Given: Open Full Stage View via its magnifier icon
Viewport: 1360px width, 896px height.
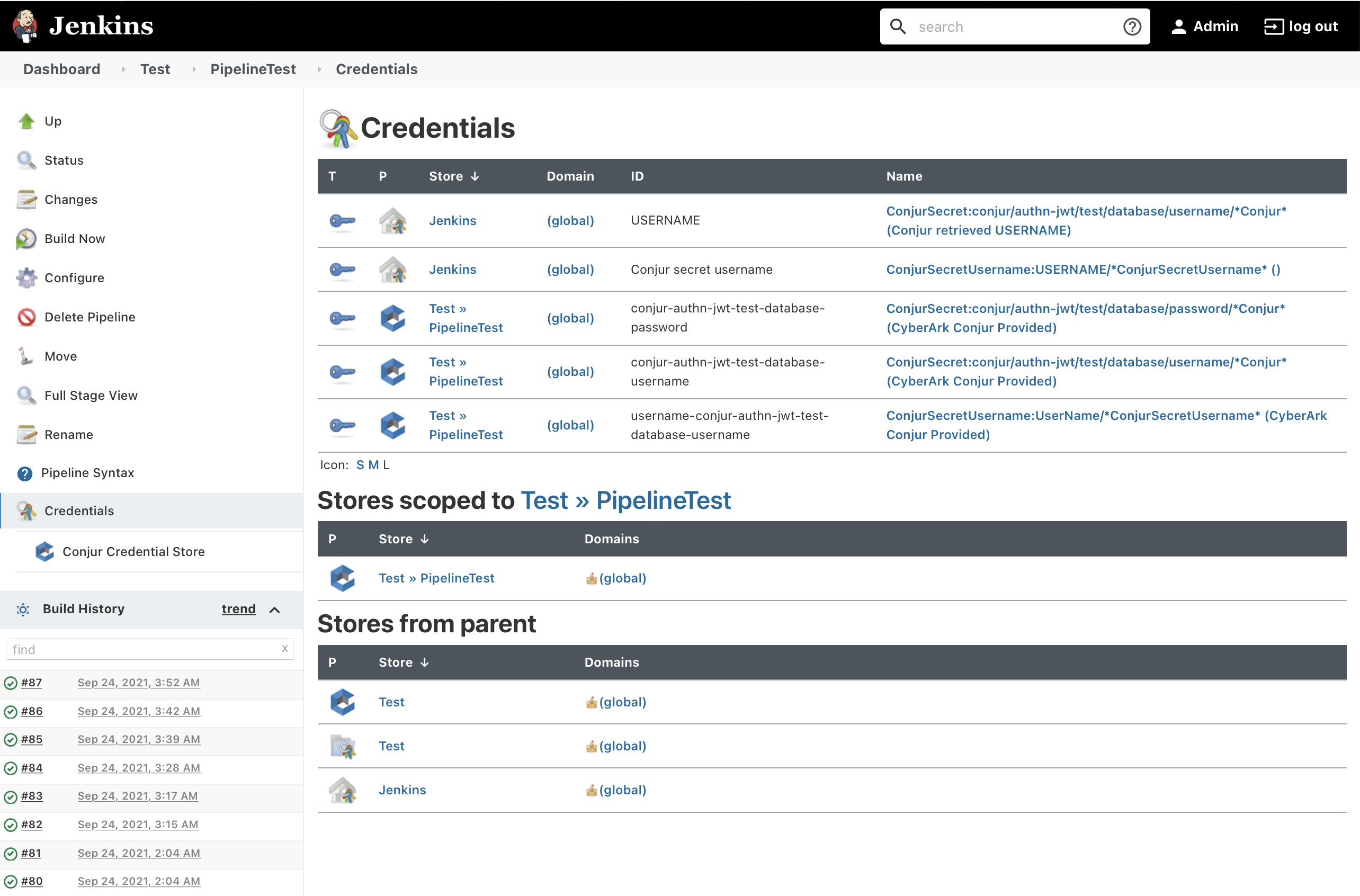Looking at the screenshot, I should [26, 395].
